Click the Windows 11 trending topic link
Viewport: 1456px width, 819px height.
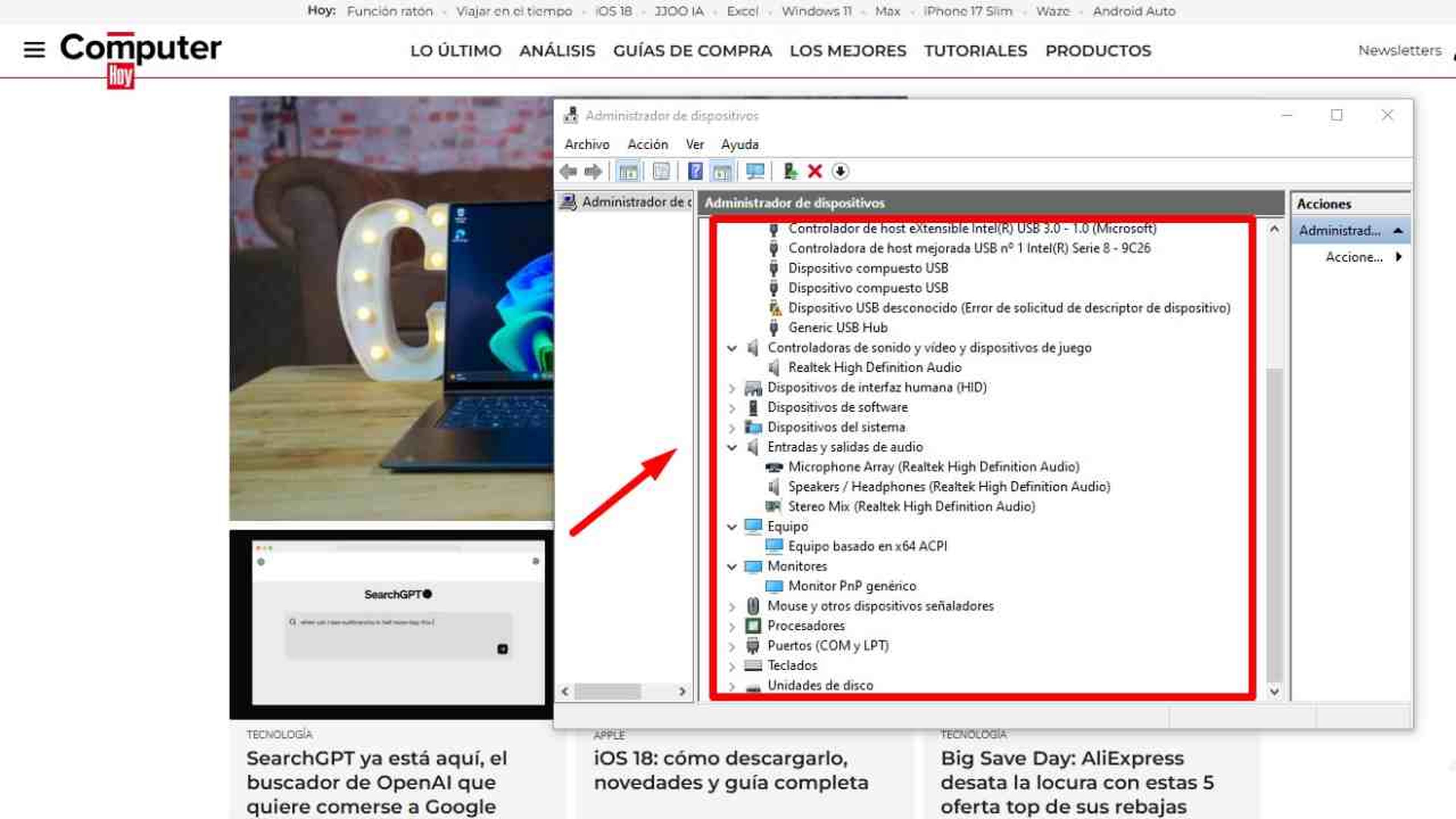click(x=816, y=11)
